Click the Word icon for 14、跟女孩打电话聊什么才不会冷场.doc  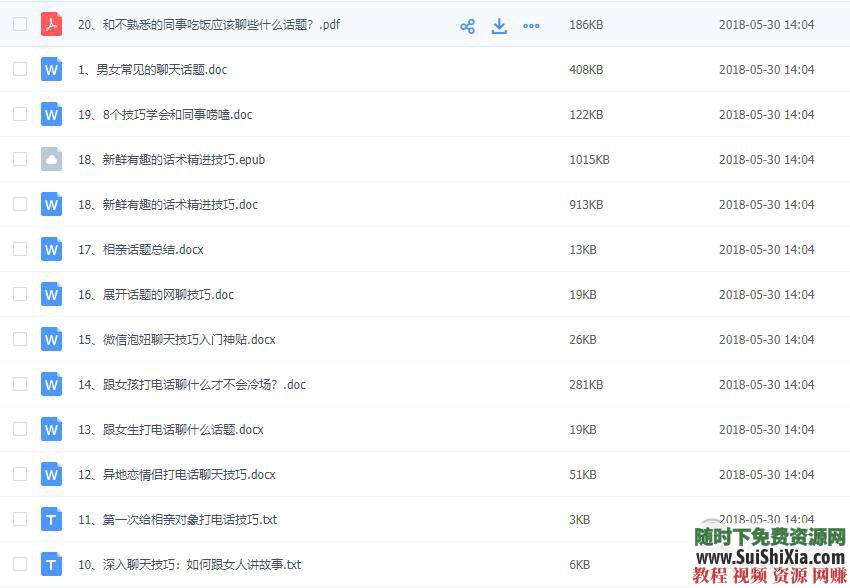pyautogui.click(x=51, y=384)
